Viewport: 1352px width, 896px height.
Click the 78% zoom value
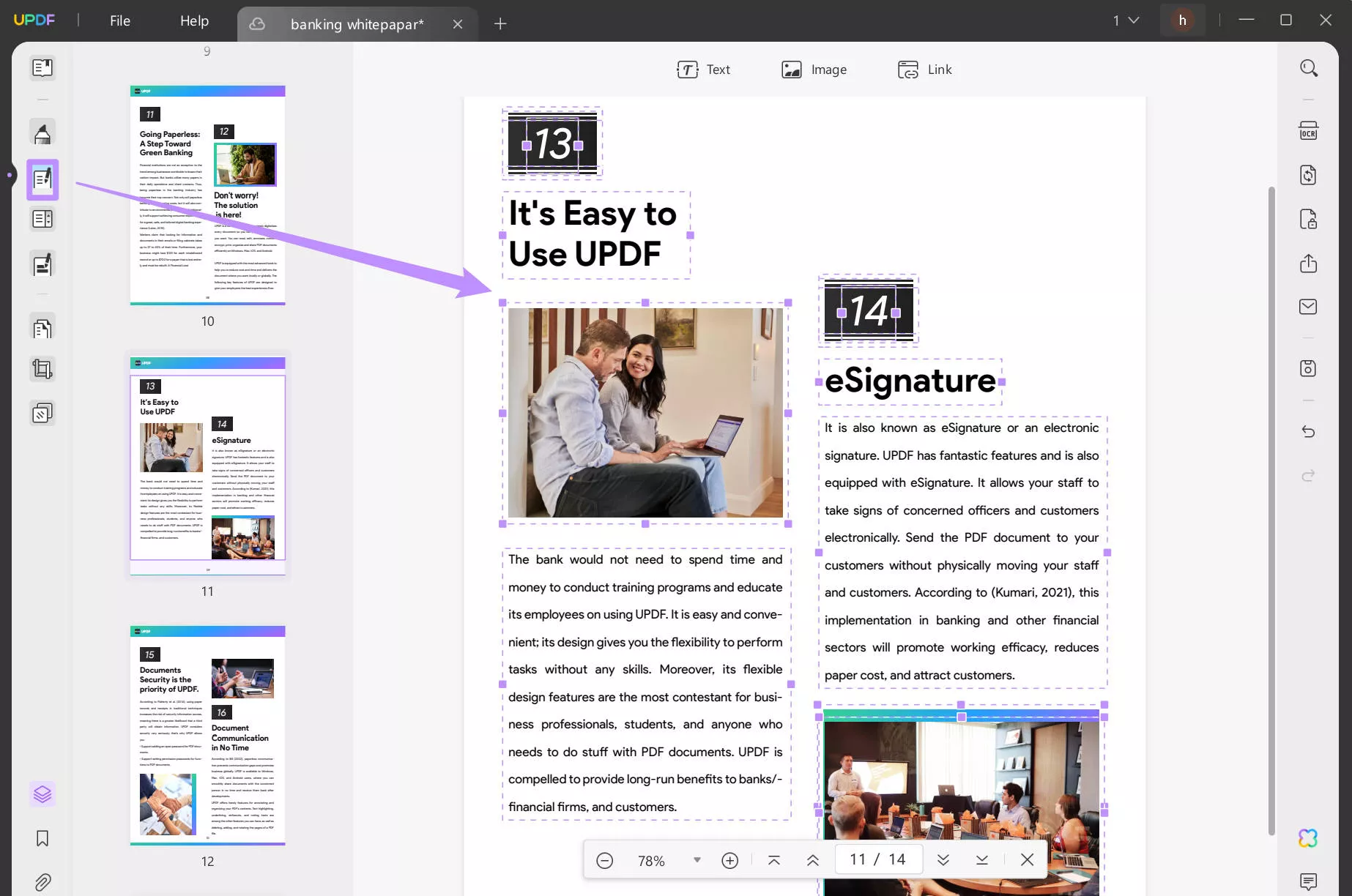pyautogui.click(x=651, y=861)
